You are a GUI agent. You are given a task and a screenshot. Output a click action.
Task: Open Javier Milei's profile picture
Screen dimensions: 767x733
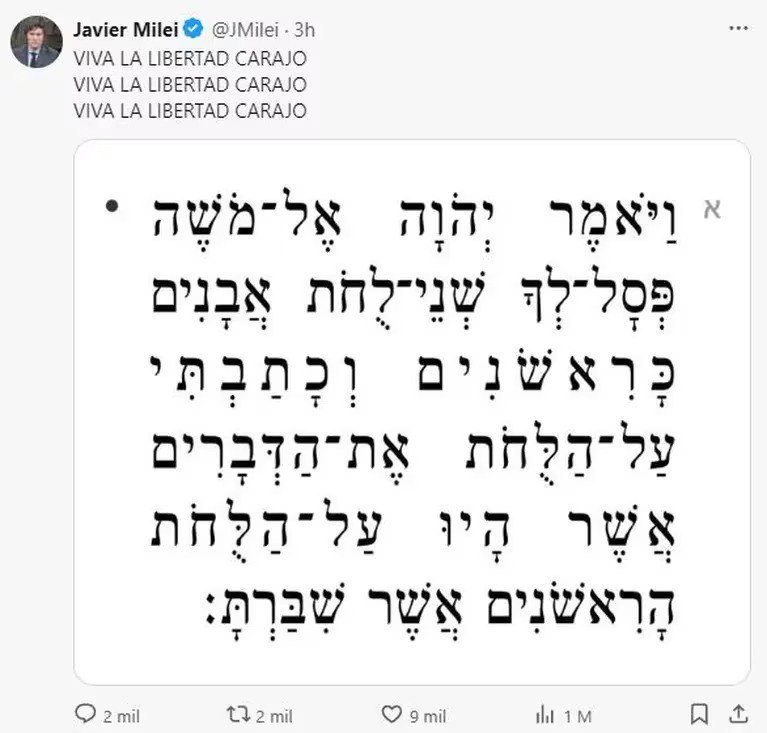pyautogui.click(x=34, y=44)
